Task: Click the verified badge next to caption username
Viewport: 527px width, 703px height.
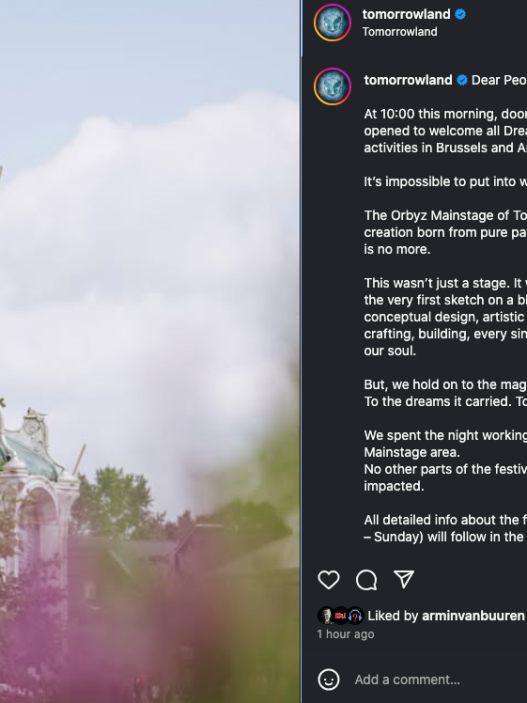Action: pos(462,80)
